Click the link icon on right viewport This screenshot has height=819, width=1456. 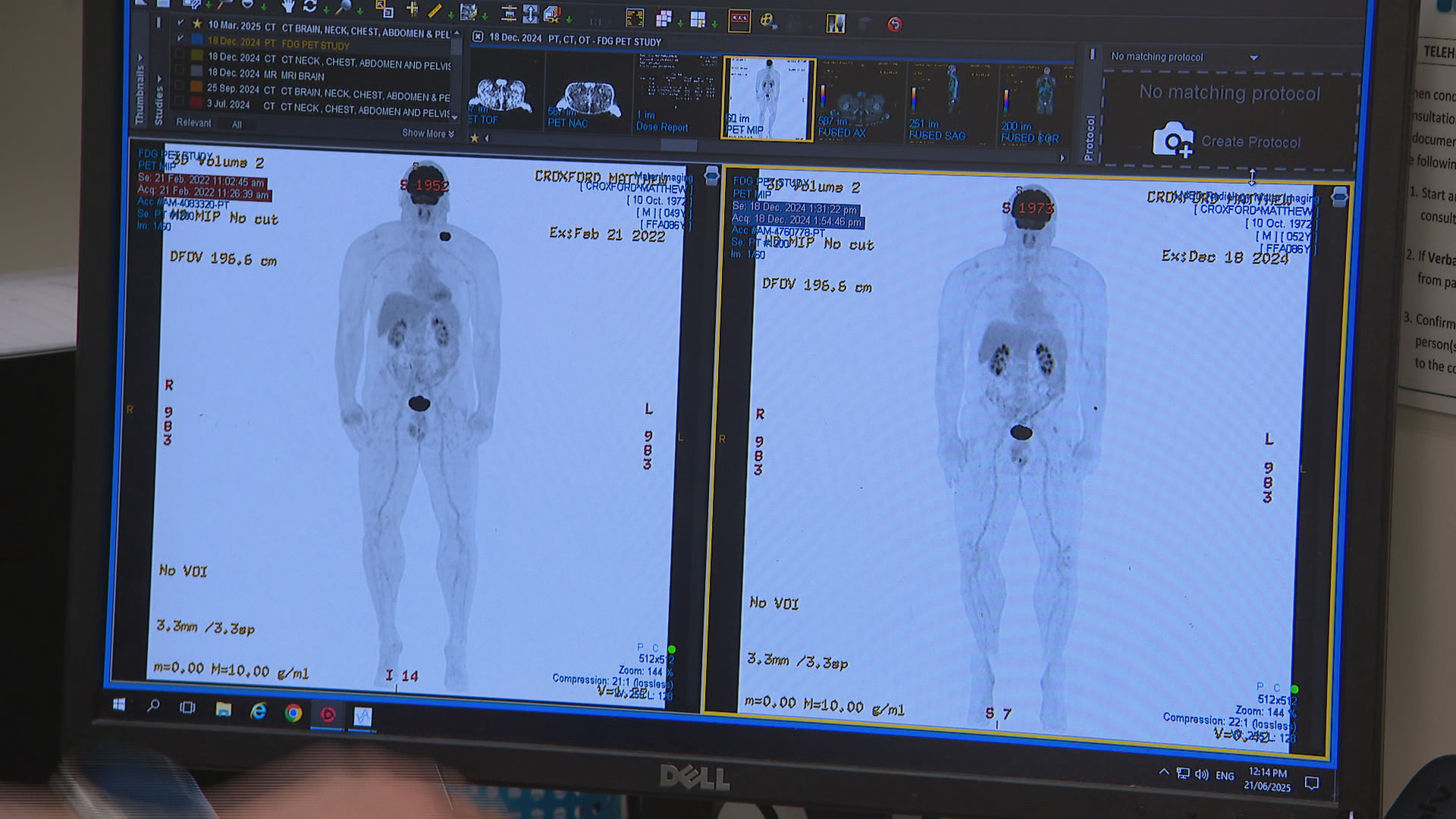point(1339,197)
